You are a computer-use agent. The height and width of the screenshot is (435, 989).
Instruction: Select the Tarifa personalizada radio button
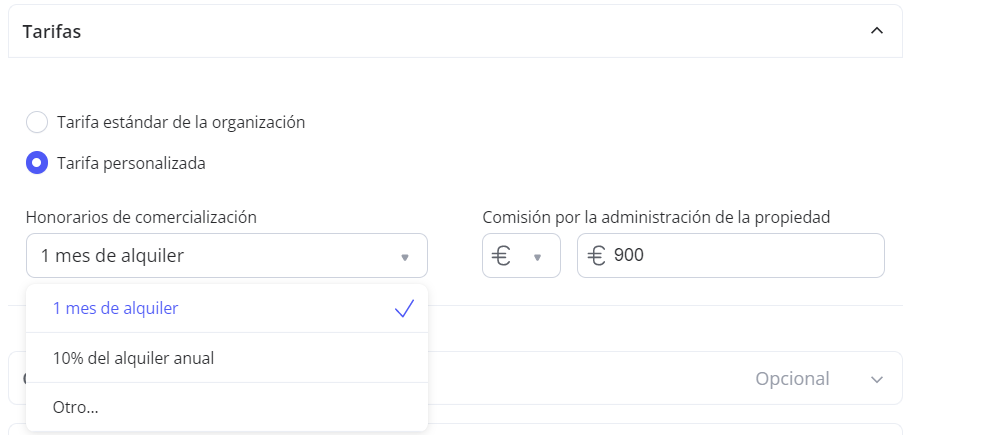[37, 163]
